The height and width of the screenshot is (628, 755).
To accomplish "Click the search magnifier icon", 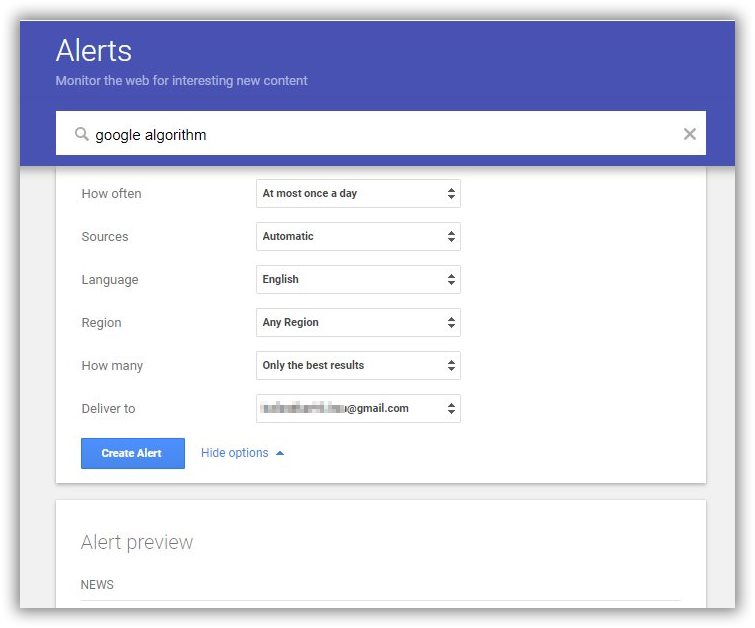I will pos(82,134).
